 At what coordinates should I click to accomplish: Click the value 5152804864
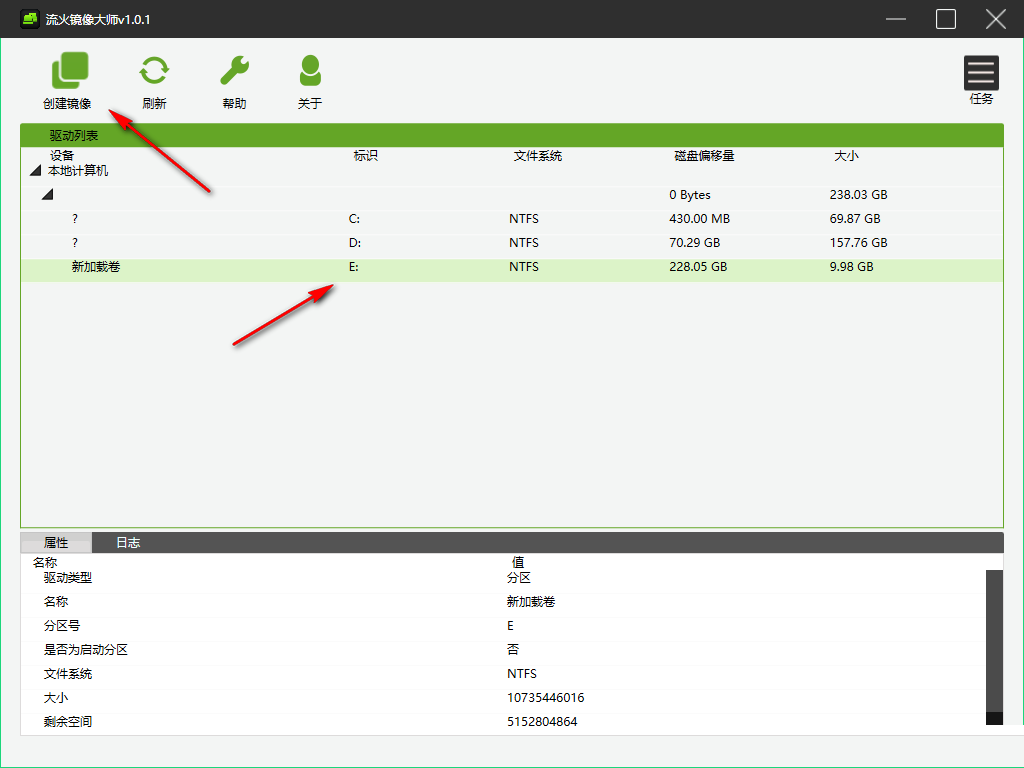(542, 722)
